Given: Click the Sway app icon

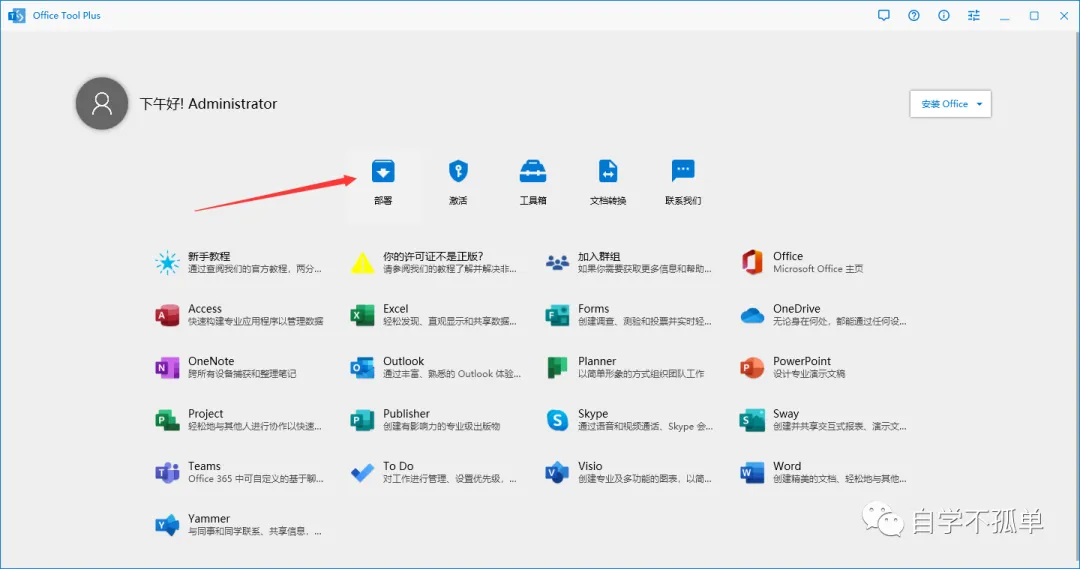Looking at the screenshot, I should [752, 420].
